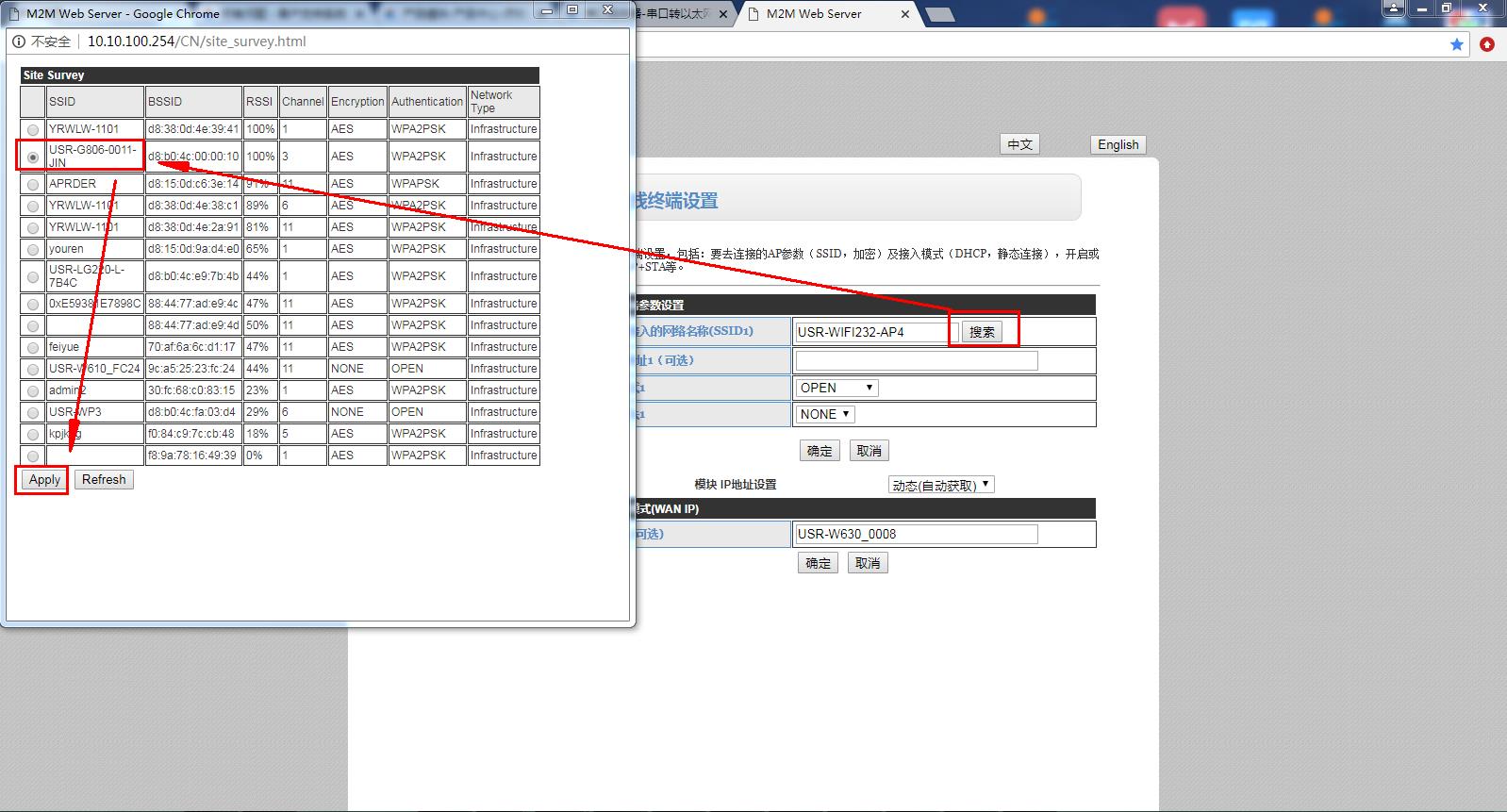The height and width of the screenshot is (812, 1507).
Task: Close the M2M Web Server tab
Action: pyautogui.click(x=905, y=14)
